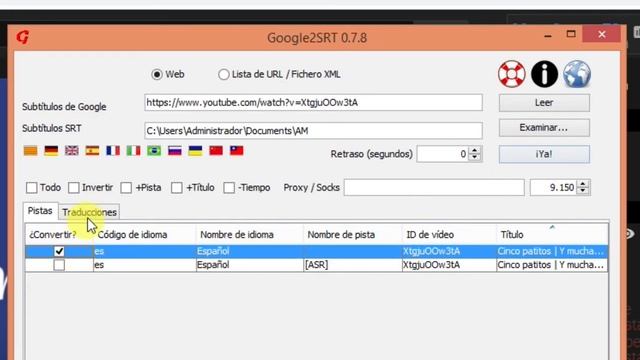Click into the Subtítulos SRT path field
Image resolution: width=640 pixels, height=360 pixels.
(313, 131)
